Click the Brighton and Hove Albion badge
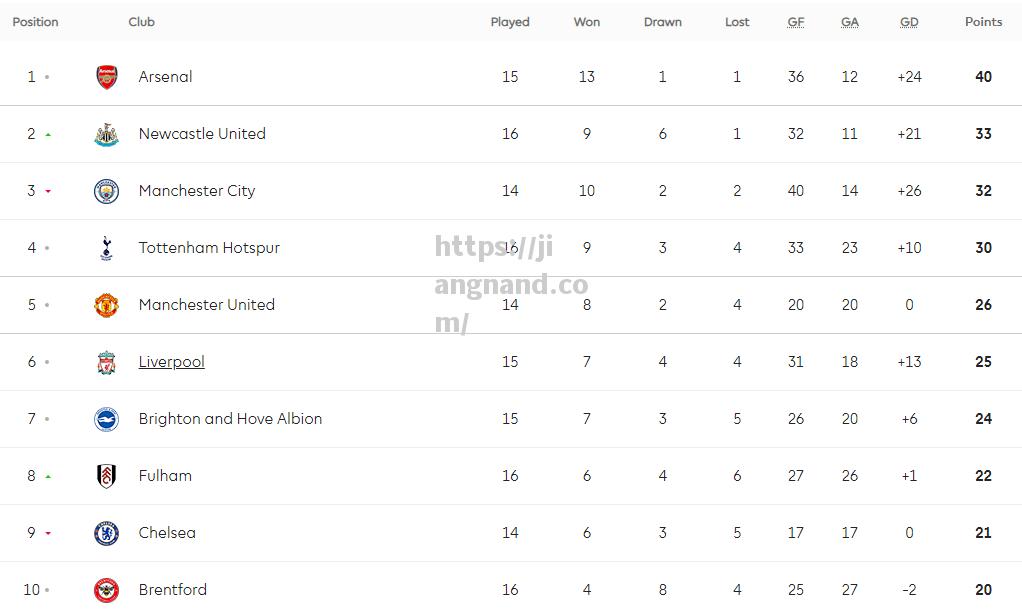This screenshot has height=615, width=1022. [x=106, y=419]
